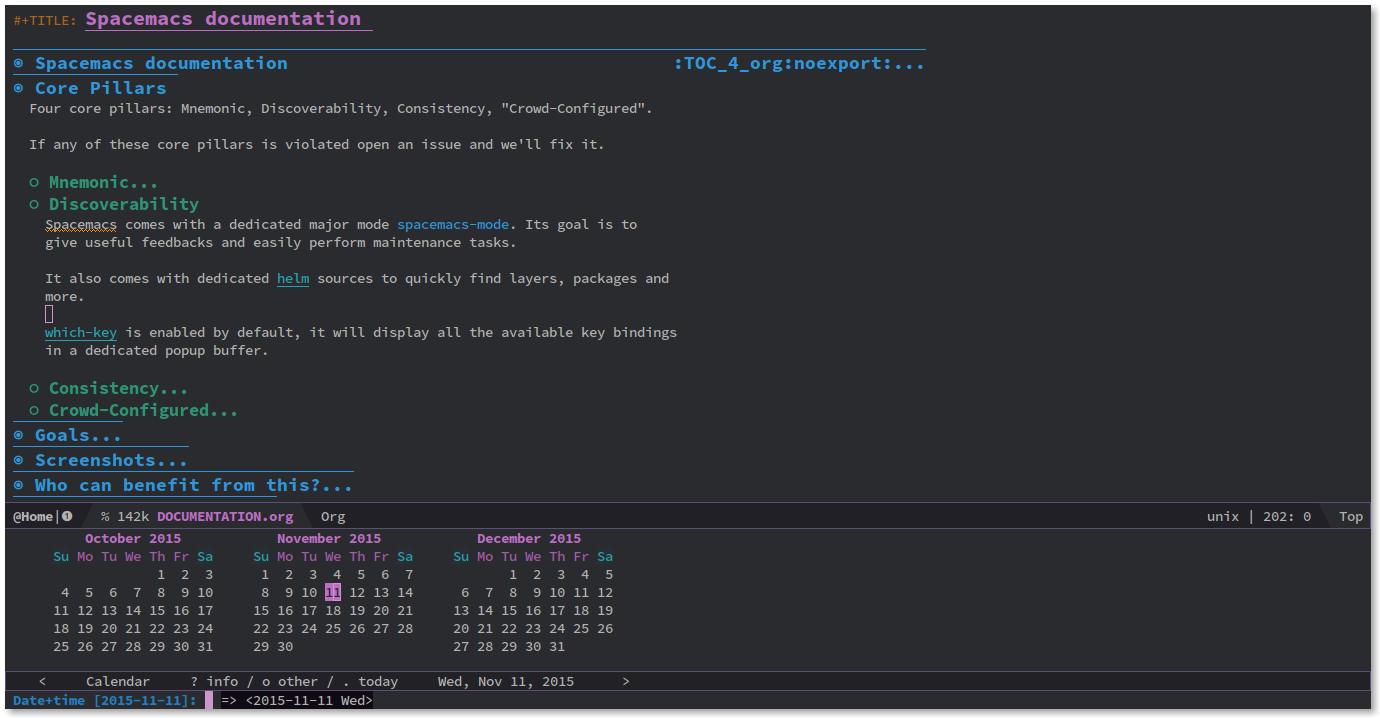Click the window number 1 modeline icon
1380x718 pixels.
pos(67,517)
